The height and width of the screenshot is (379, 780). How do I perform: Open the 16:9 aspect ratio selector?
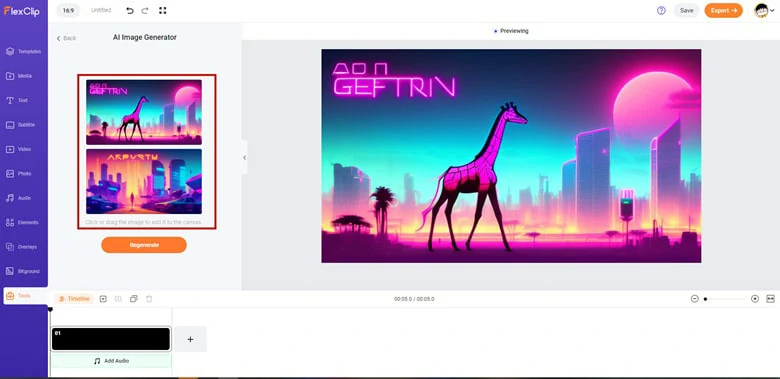pyautogui.click(x=68, y=10)
